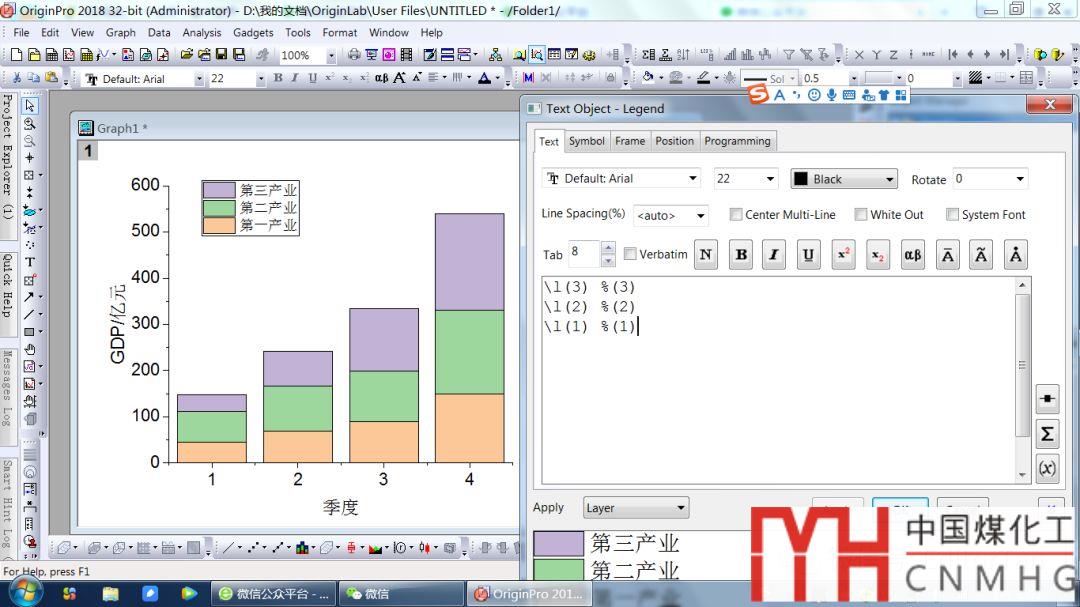Select the Text tool (T) in Tools toolbar
The width and height of the screenshot is (1080, 607).
[30, 262]
